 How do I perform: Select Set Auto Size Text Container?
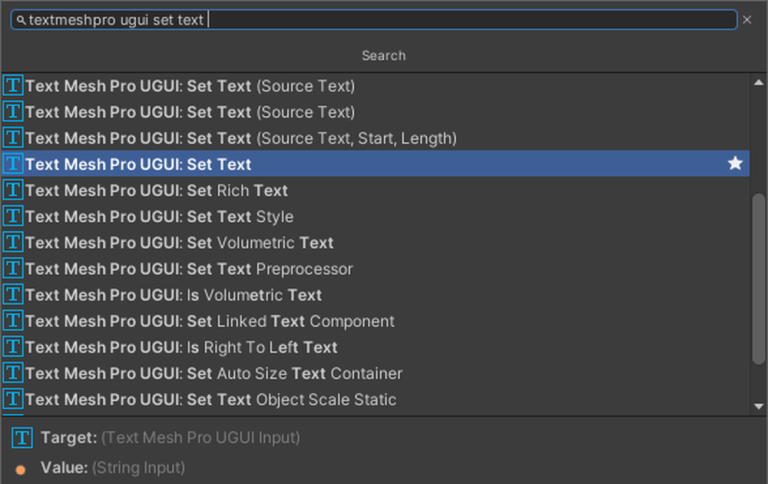213,373
